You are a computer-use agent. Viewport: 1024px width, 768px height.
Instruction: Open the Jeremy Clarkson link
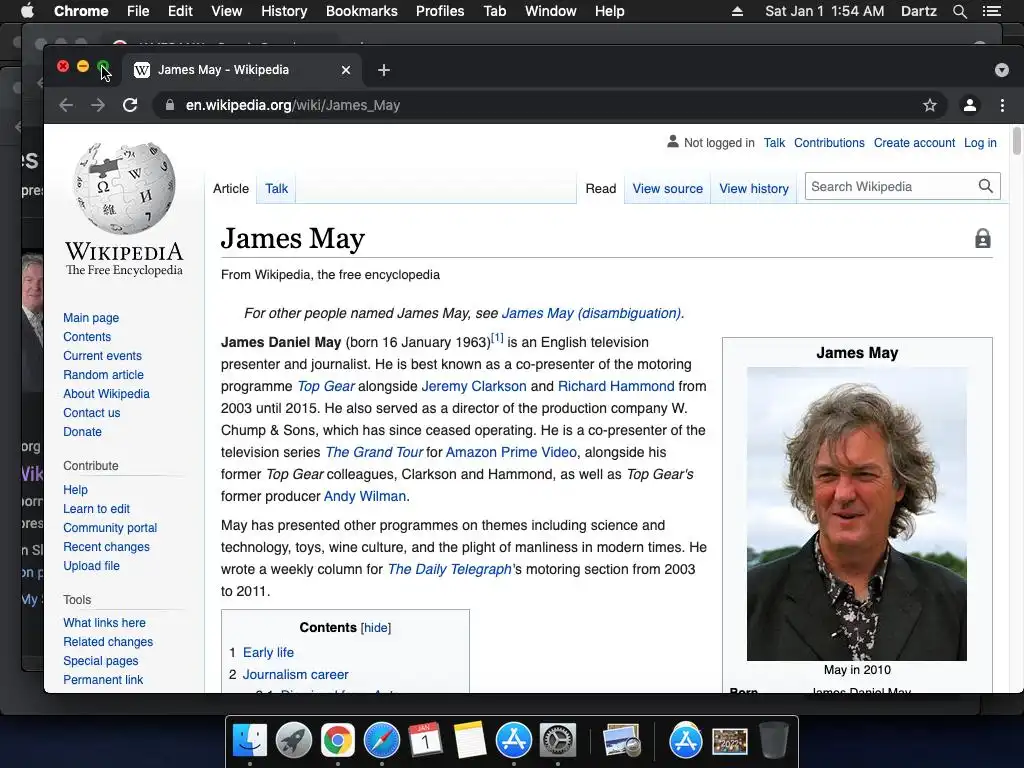(473, 387)
